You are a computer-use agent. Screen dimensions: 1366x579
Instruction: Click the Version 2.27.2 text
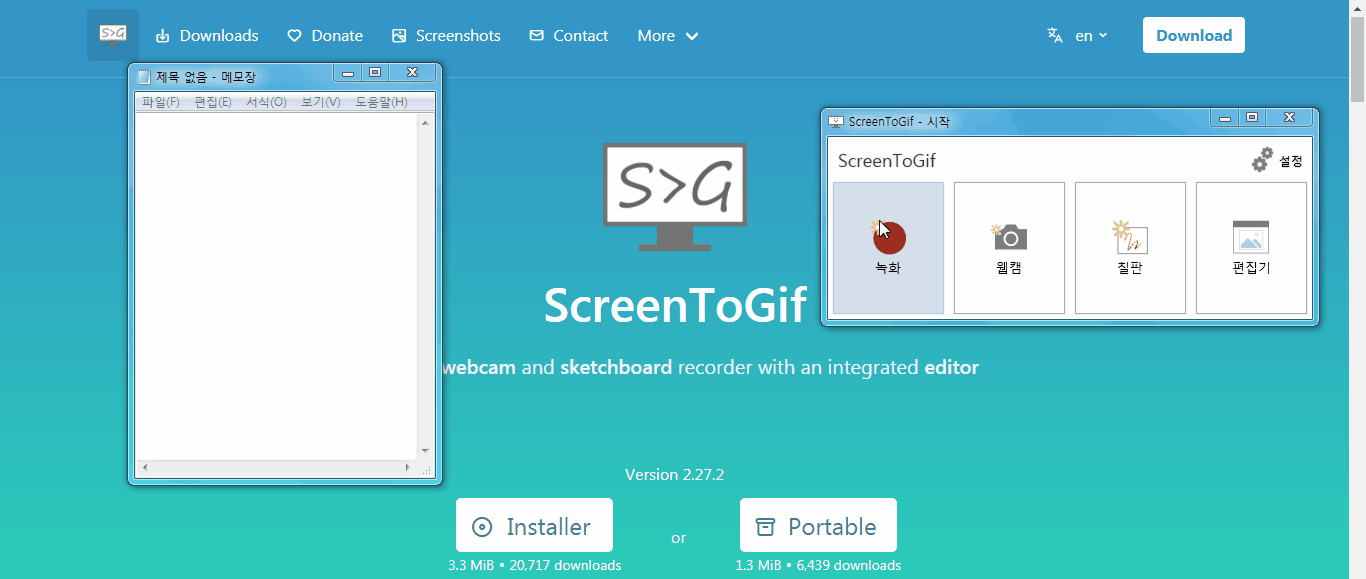pos(674,474)
